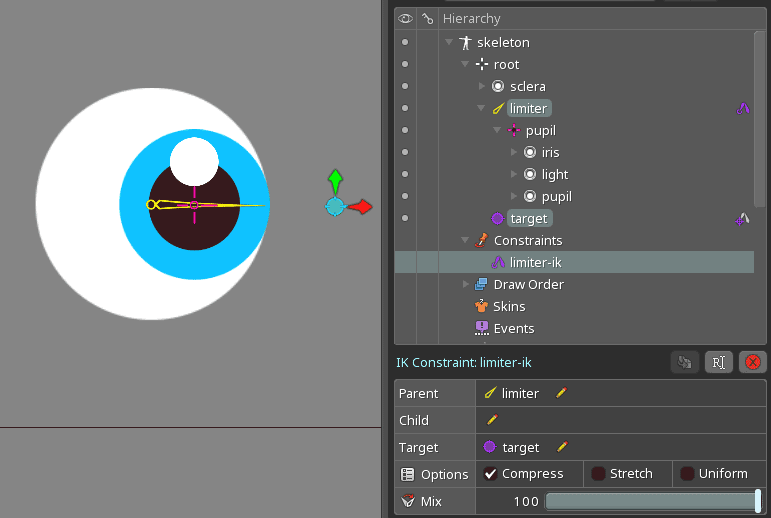Click the Mix value field showing 100
Screen dimensions: 771x518
click(x=526, y=501)
